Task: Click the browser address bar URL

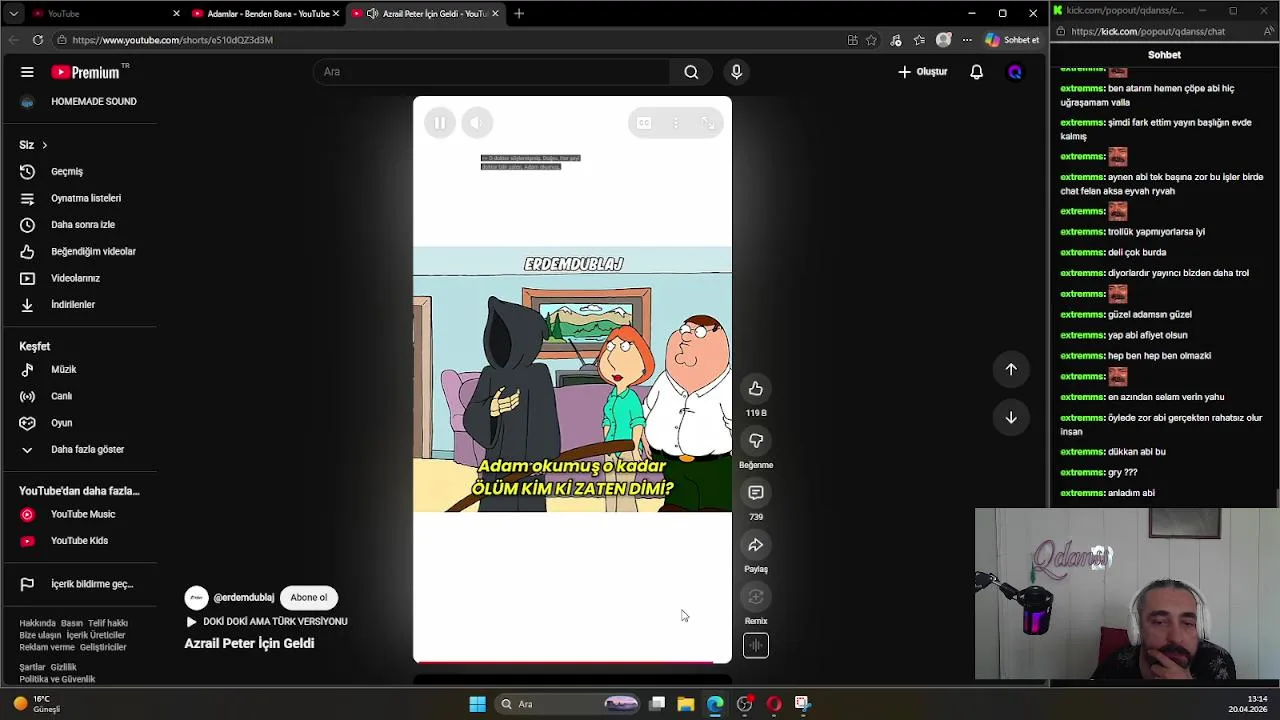Action: tap(172, 40)
